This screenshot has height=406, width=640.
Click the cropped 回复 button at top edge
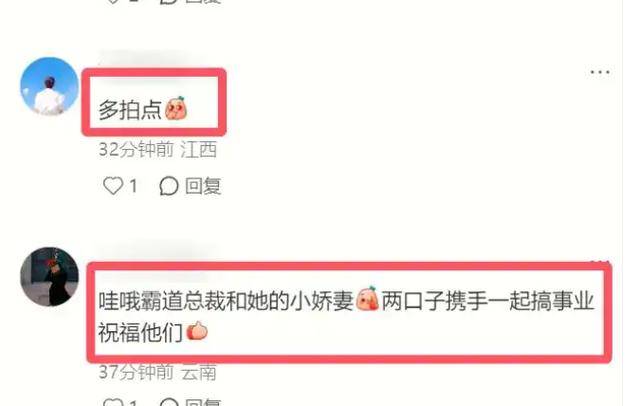tap(203, 2)
